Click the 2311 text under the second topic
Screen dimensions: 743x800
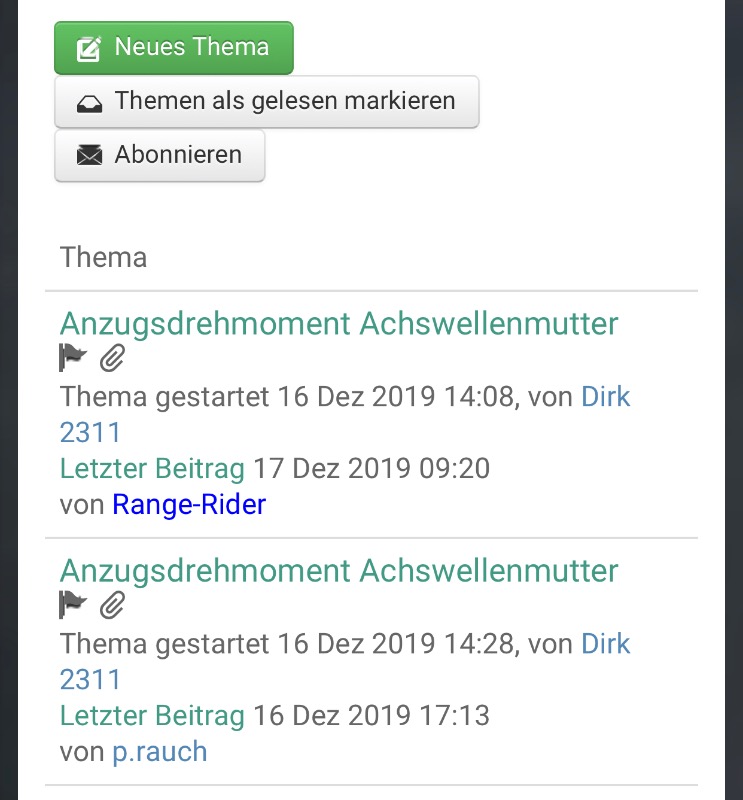[x=90, y=680]
